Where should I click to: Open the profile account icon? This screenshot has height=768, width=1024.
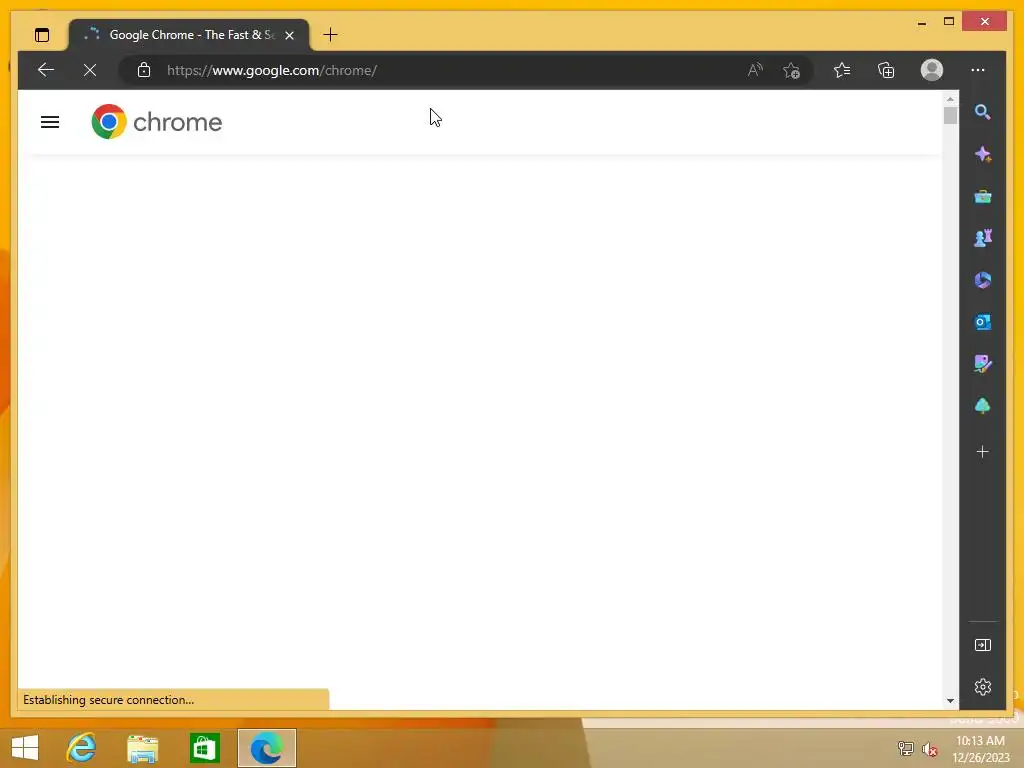click(932, 70)
